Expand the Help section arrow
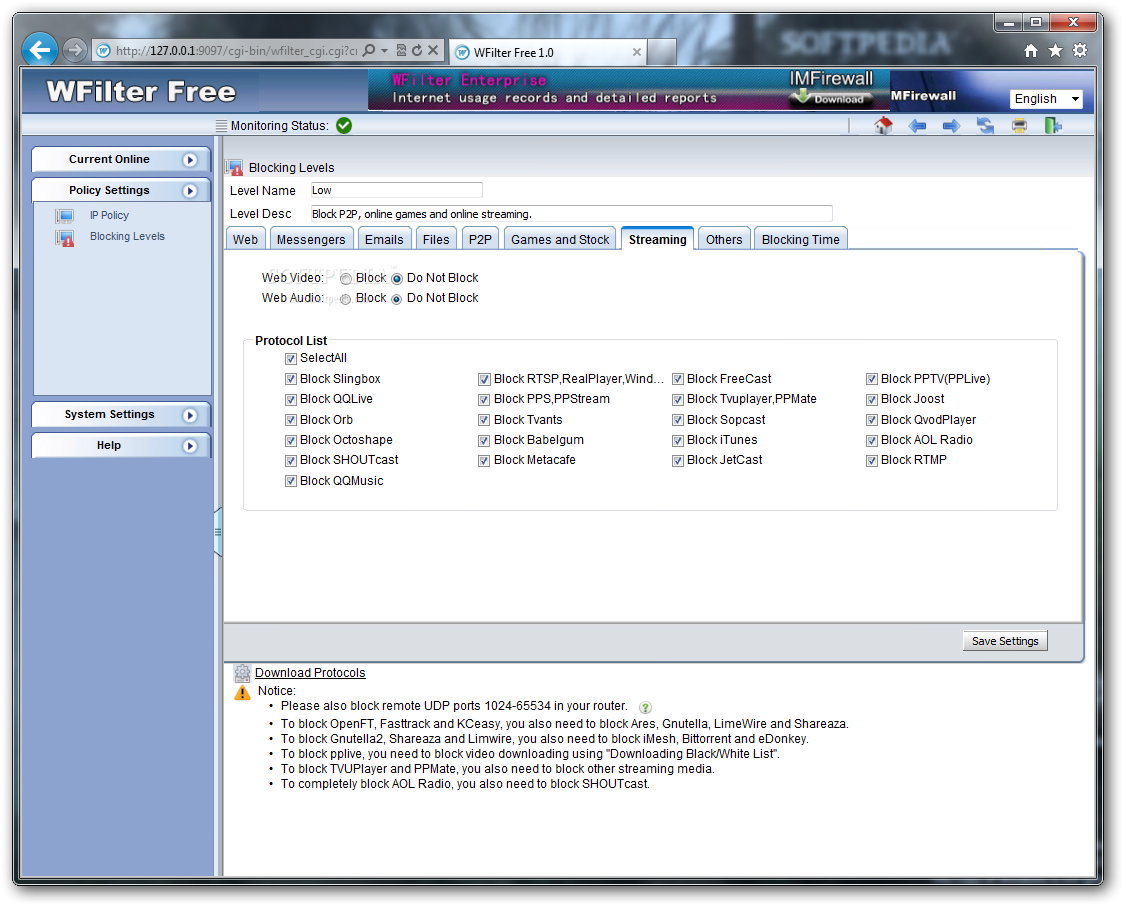The height and width of the screenshot is (906, 1124). (x=190, y=446)
